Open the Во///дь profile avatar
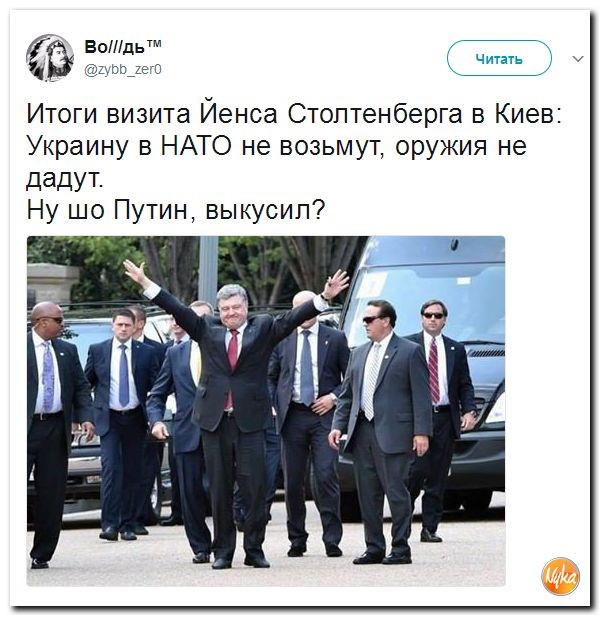 pyautogui.click(x=50, y=57)
